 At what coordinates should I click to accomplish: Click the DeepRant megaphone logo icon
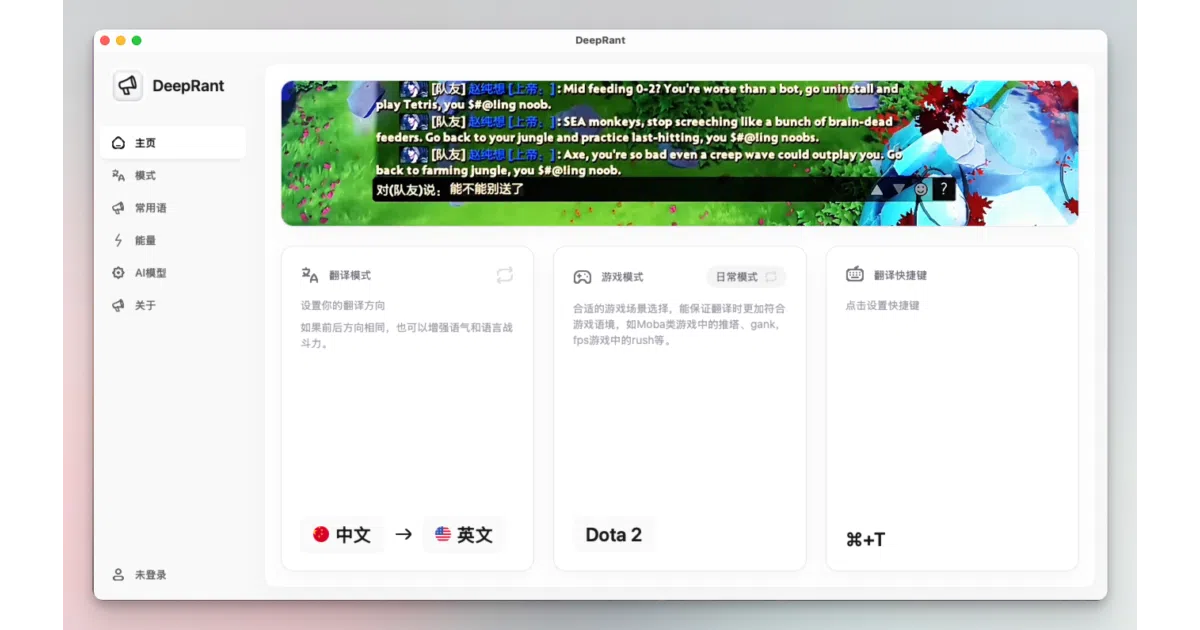[x=127, y=86]
